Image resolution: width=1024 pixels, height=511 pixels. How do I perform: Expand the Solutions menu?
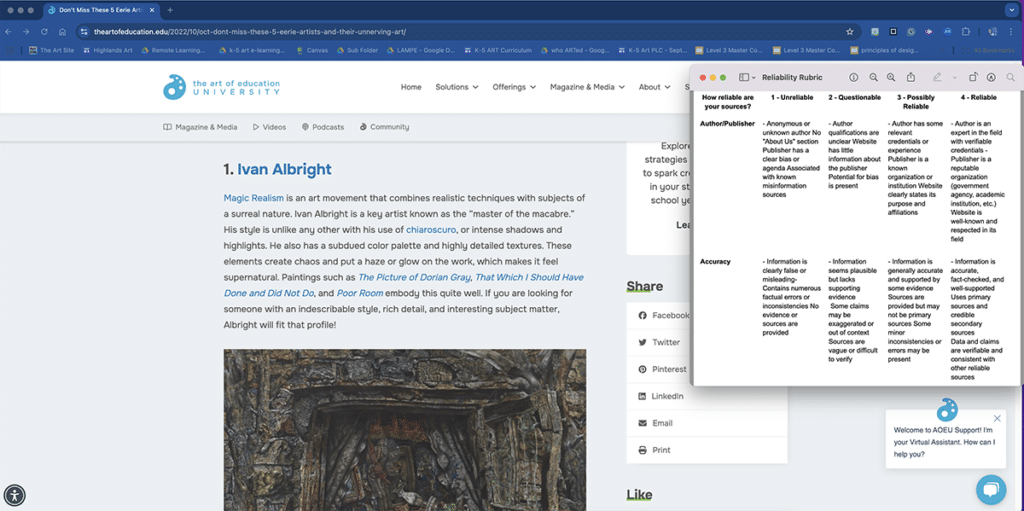click(x=456, y=87)
